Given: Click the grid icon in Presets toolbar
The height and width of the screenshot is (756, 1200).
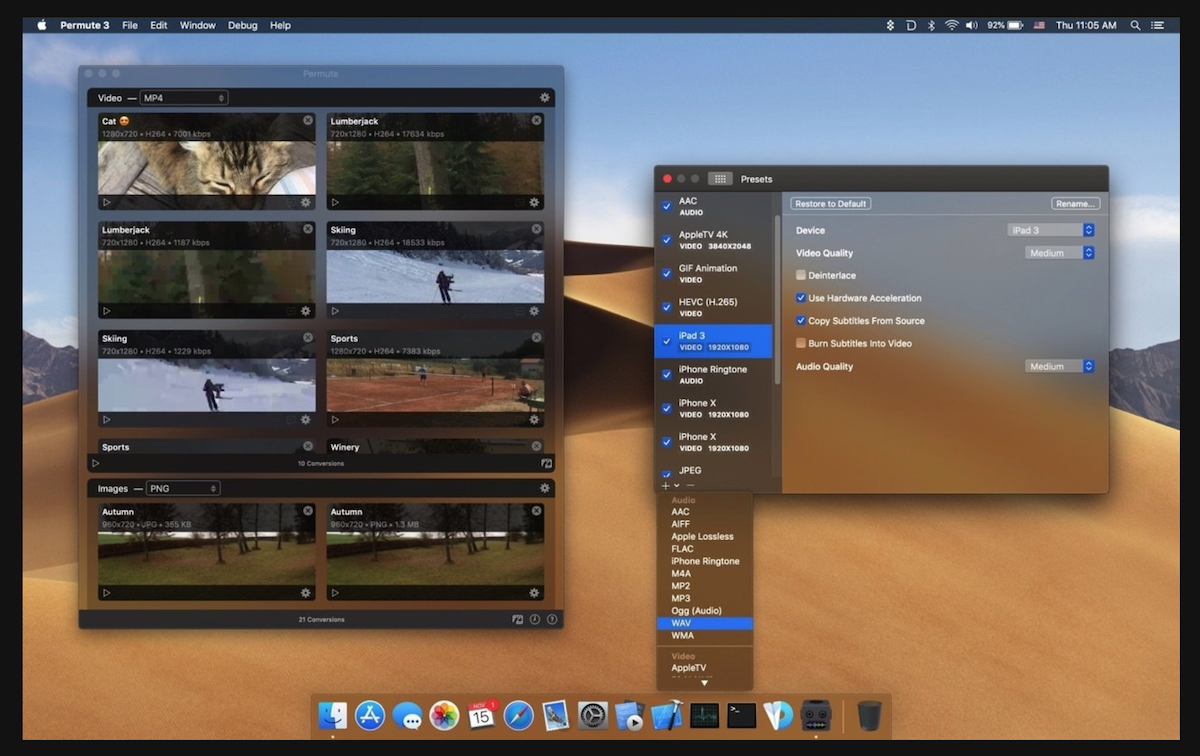Looking at the screenshot, I should (x=720, y=179).
